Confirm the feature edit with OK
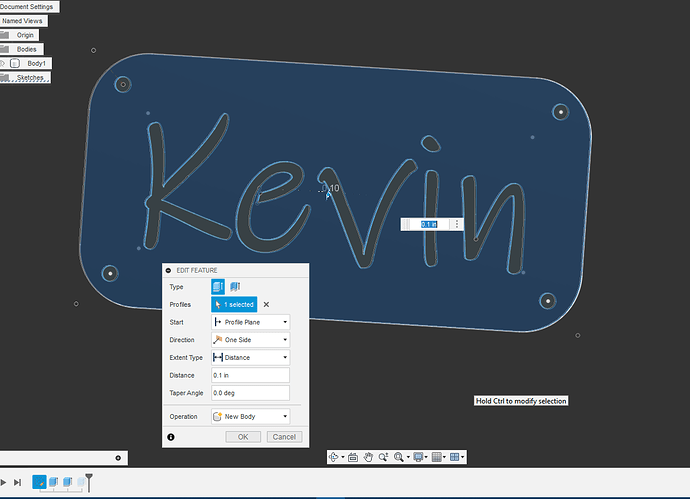This screenshot has width=690, height=499. 243,437
